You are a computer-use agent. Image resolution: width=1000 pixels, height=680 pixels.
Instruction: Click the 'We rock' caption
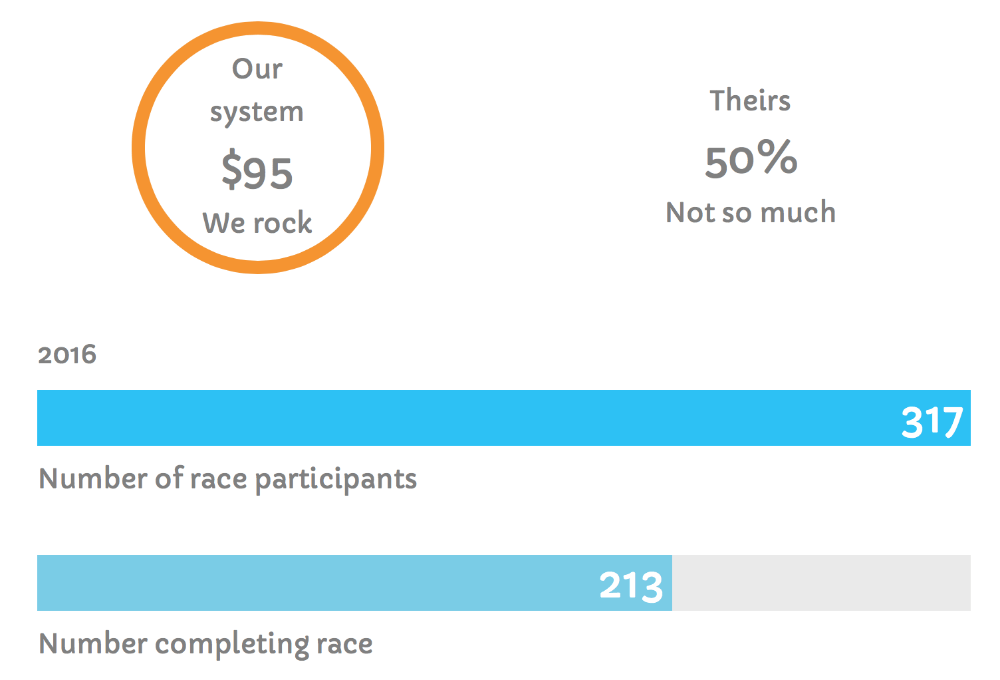click(x=257, y=222)
